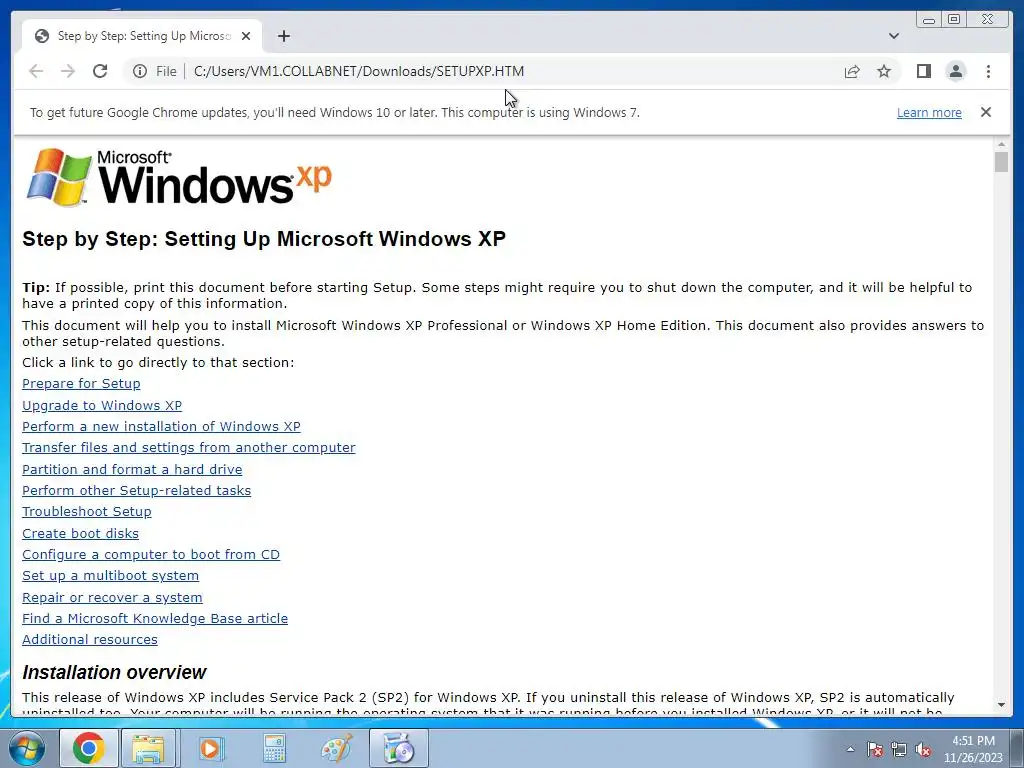Open Prepare for Setup link
The image size is (1024, 768).
(x=81, y=383)
